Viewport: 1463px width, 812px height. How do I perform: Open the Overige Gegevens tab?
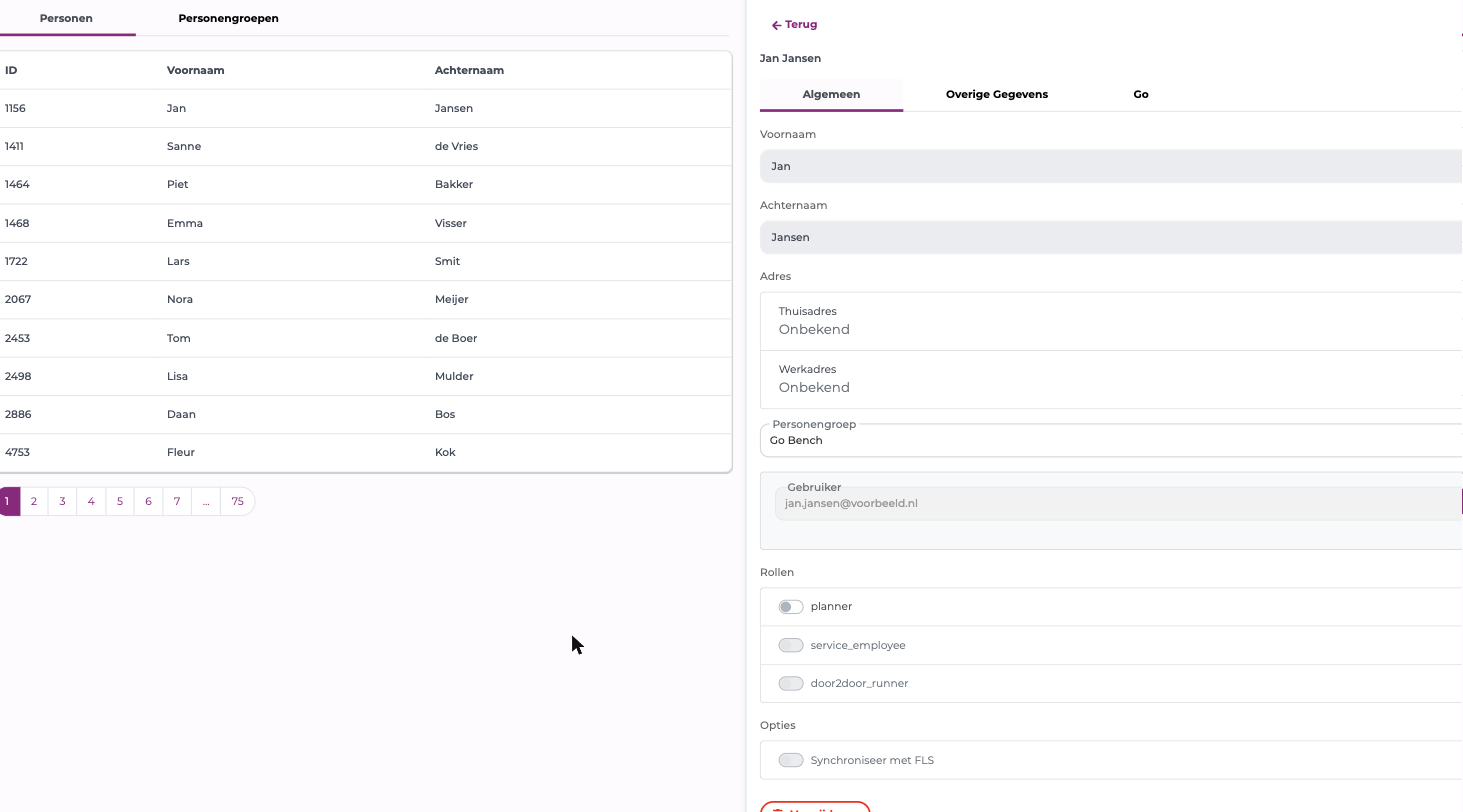pos(997,94)
